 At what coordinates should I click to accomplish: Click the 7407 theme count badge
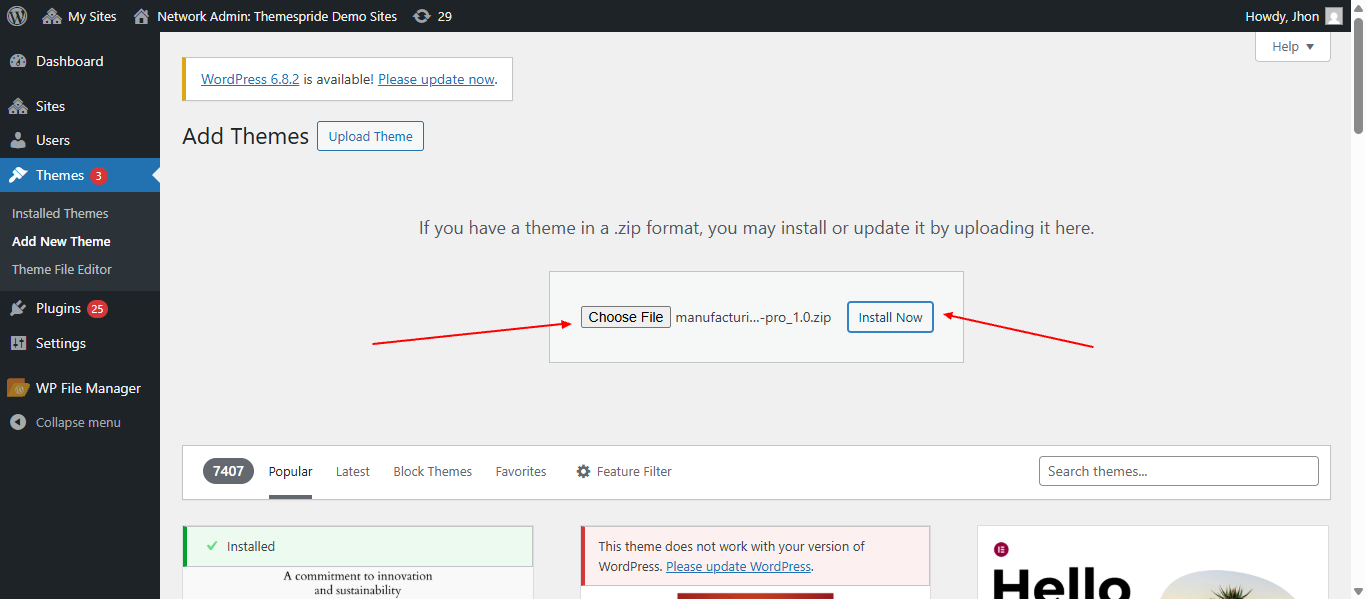tap(228, 471)
